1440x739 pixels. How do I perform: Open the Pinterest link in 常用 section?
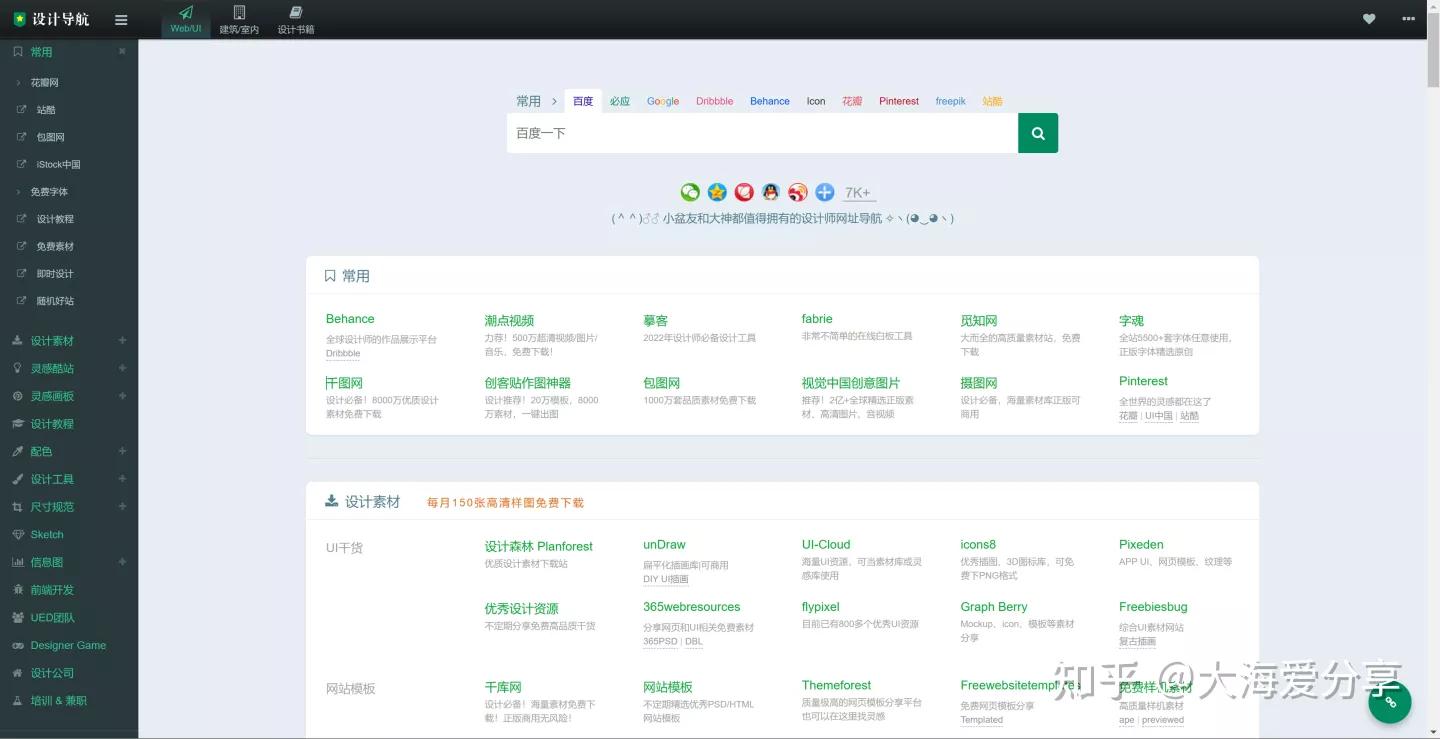coord(1143,380)
